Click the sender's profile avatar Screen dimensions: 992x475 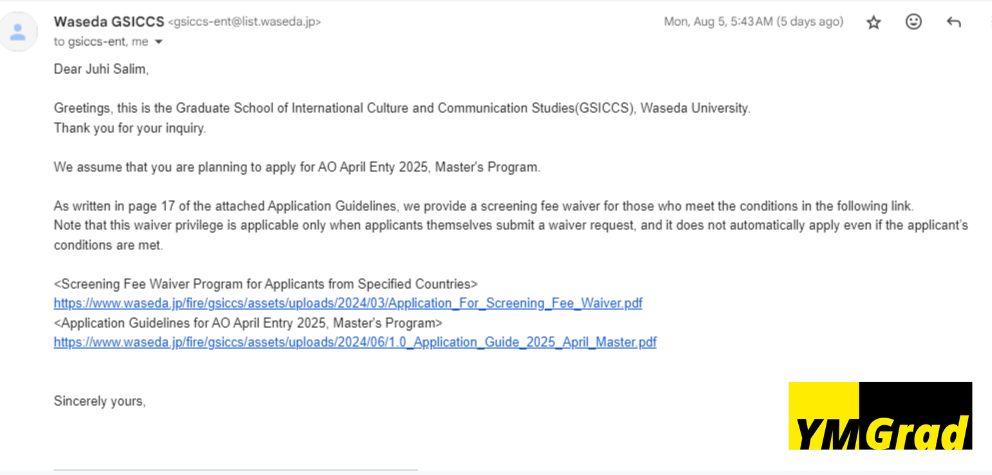[18, 32]
